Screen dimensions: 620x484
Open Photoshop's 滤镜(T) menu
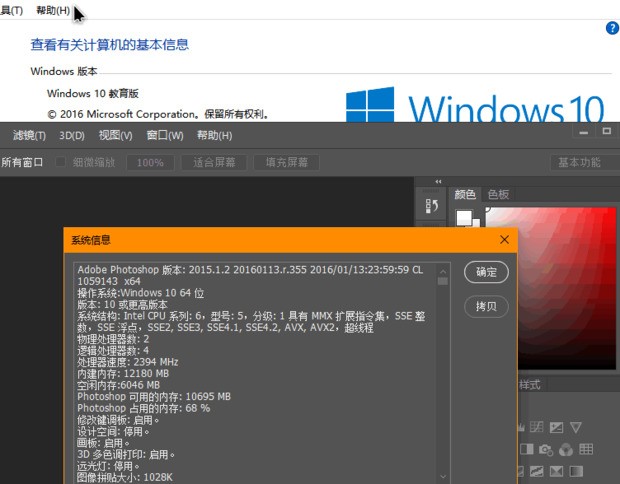(29, 136)
